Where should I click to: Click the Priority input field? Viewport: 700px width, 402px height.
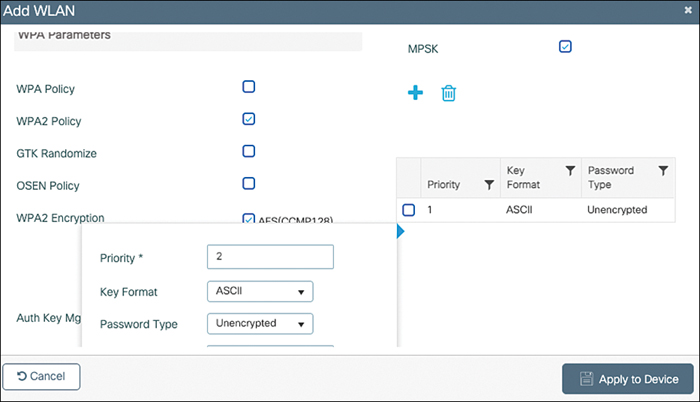coord(269,257)
